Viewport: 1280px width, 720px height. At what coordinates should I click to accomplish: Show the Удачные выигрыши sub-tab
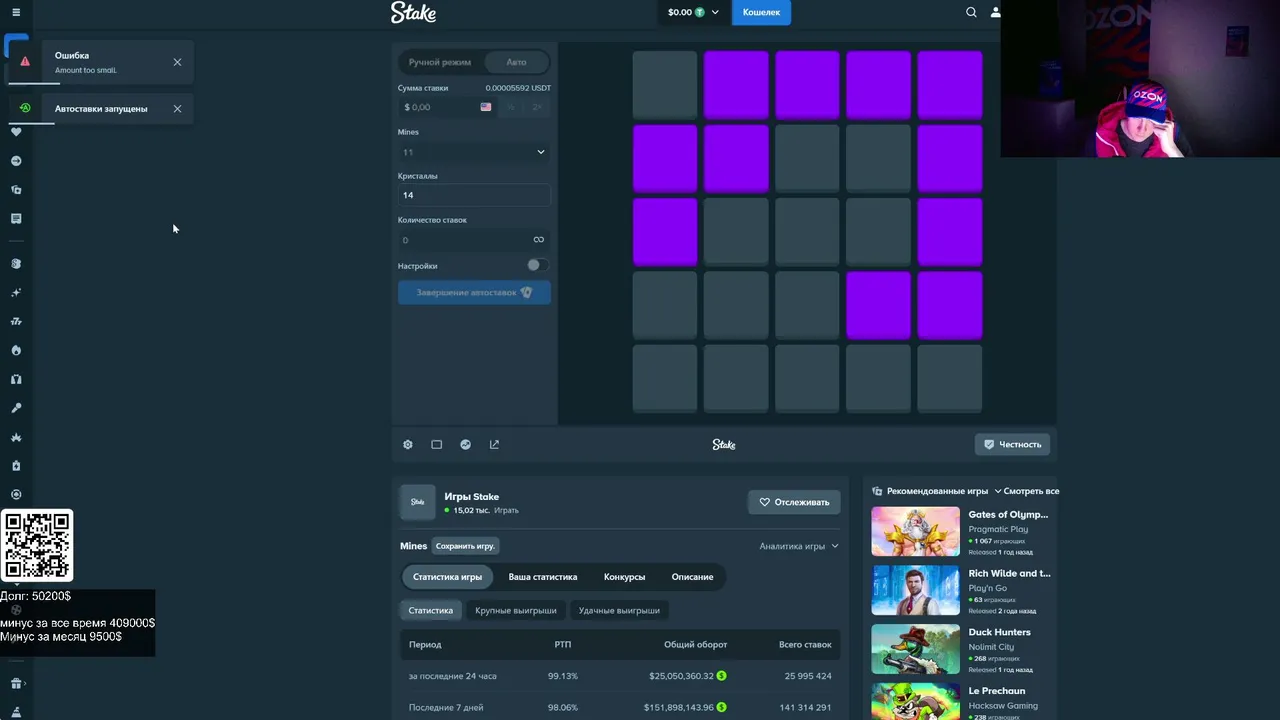coord(619,610)
